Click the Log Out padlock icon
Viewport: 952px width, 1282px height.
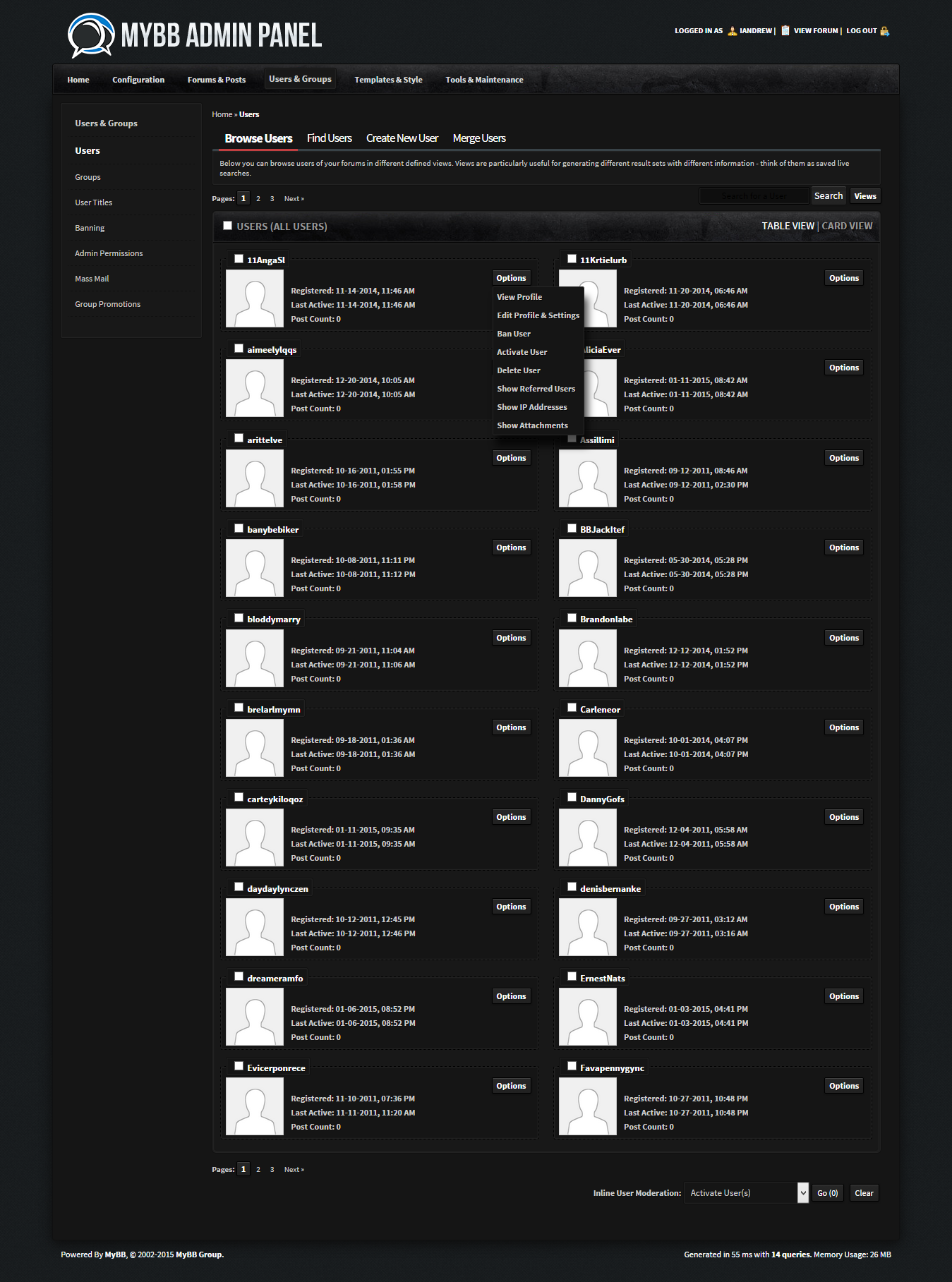click(x=884, y=31)
